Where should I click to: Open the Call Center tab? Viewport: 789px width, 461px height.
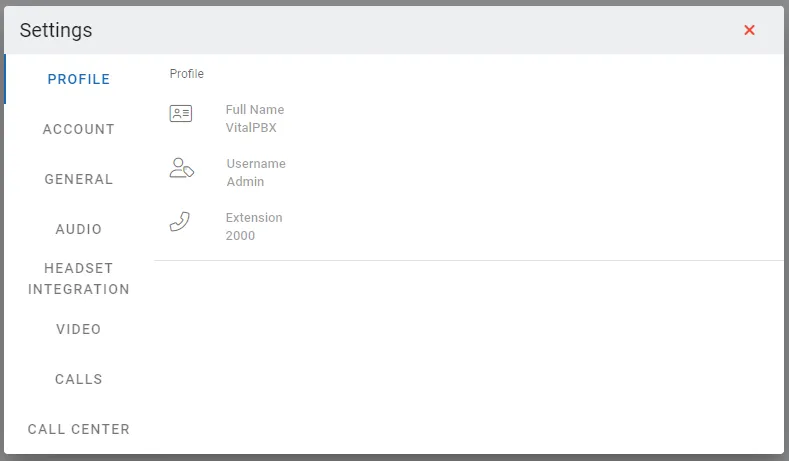pyautogui.click(x=78, y=429)
